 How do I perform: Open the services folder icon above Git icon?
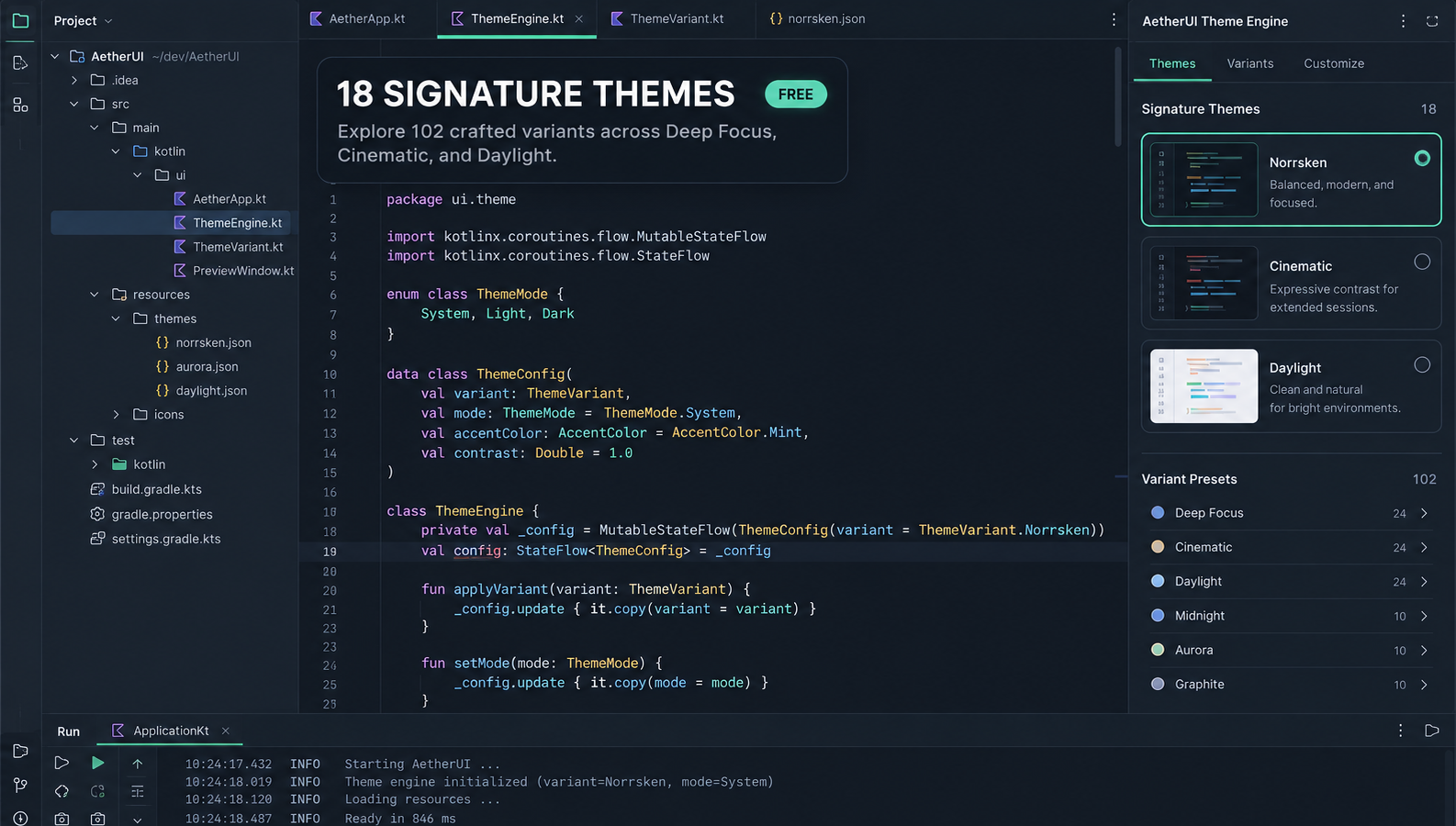tap(20, 751)
